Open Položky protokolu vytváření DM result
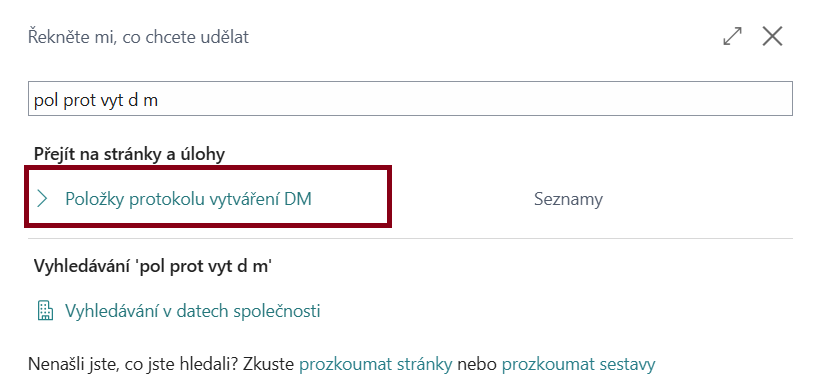This screenshot has width=818, height=383. coord(188,199)
